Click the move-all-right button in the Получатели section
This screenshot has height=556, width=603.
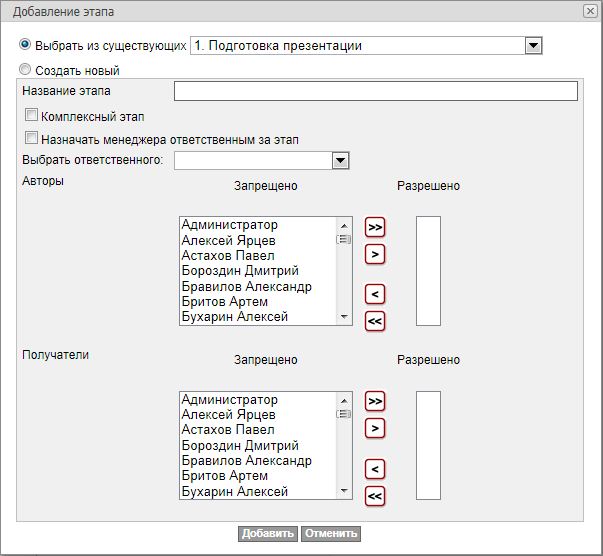tap(375, 401)
